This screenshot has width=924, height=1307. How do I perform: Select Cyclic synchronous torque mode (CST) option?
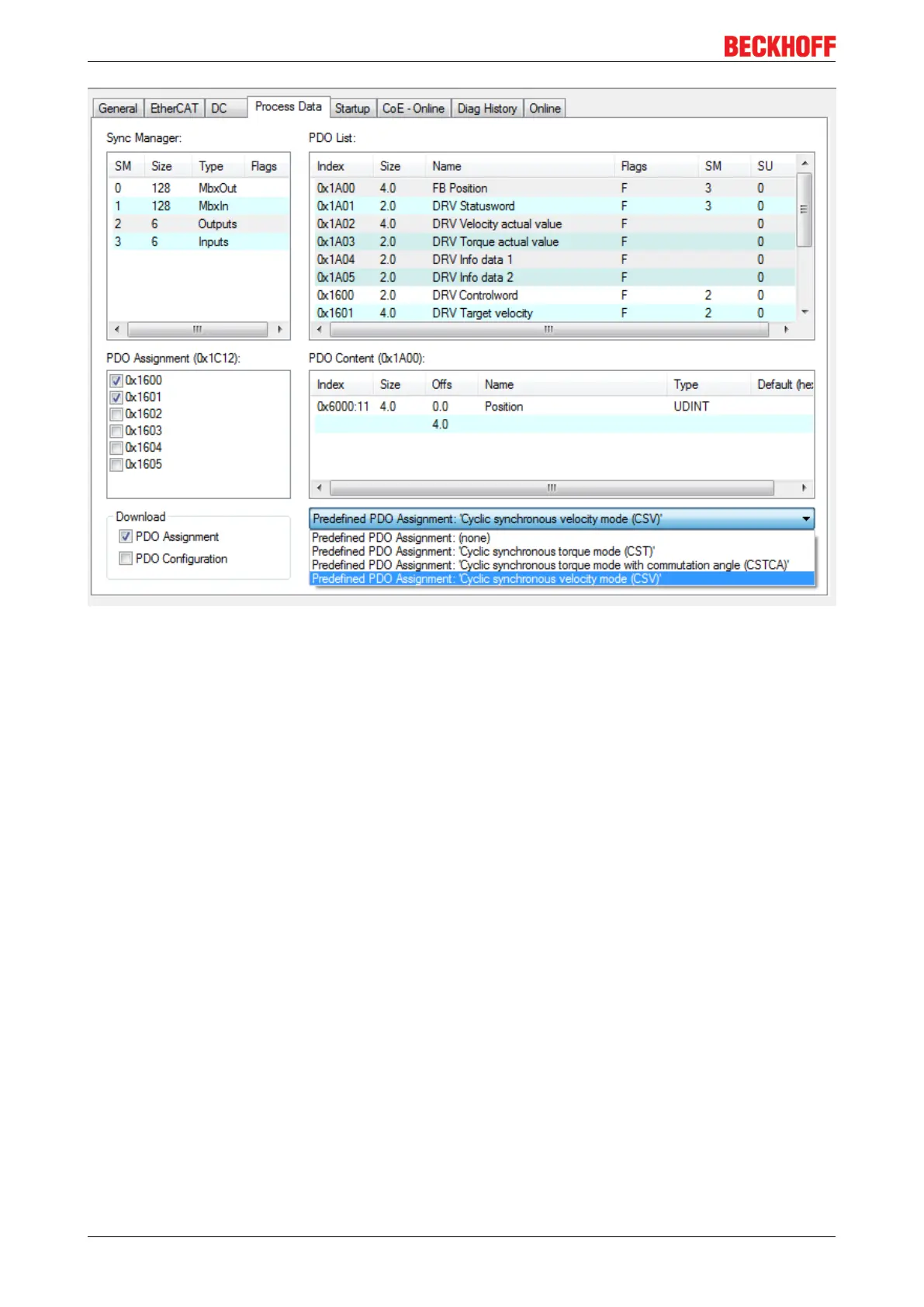(562, 552)
